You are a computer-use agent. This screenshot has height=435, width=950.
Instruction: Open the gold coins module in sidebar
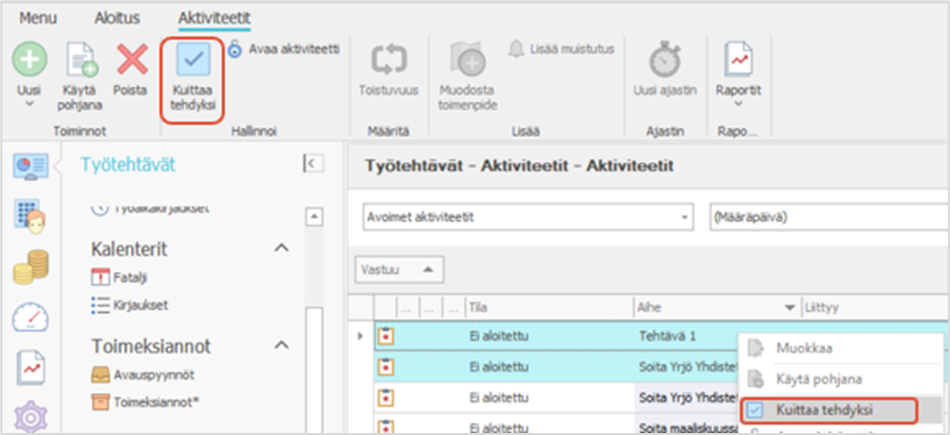29,268
